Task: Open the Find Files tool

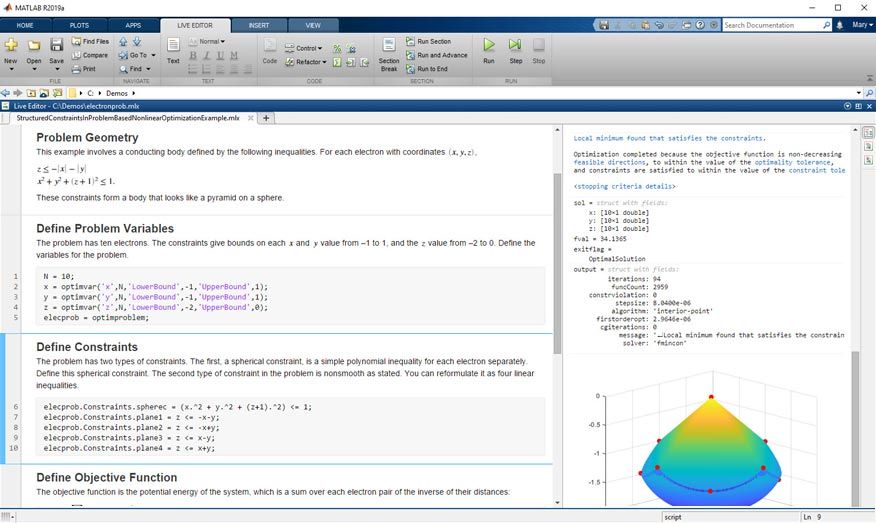Action: click(x=90, y=41)
